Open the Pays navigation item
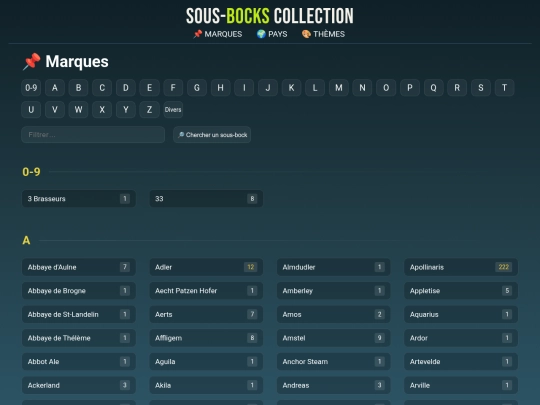 coord(272,34)
